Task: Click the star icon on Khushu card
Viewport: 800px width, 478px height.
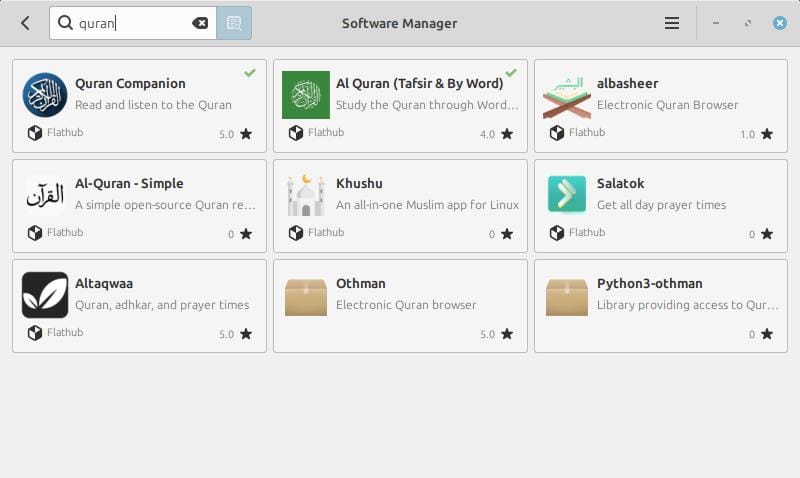Action: [x=507, y=234]
